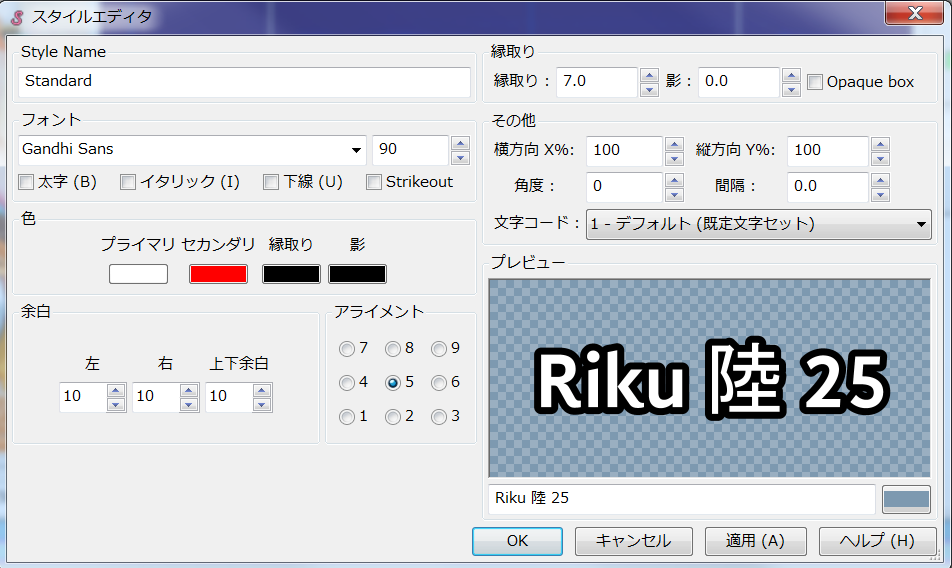952x568 pixels.
Task: Increase the 縁取り outline value spinner
Action: click(x=650, y=75)
